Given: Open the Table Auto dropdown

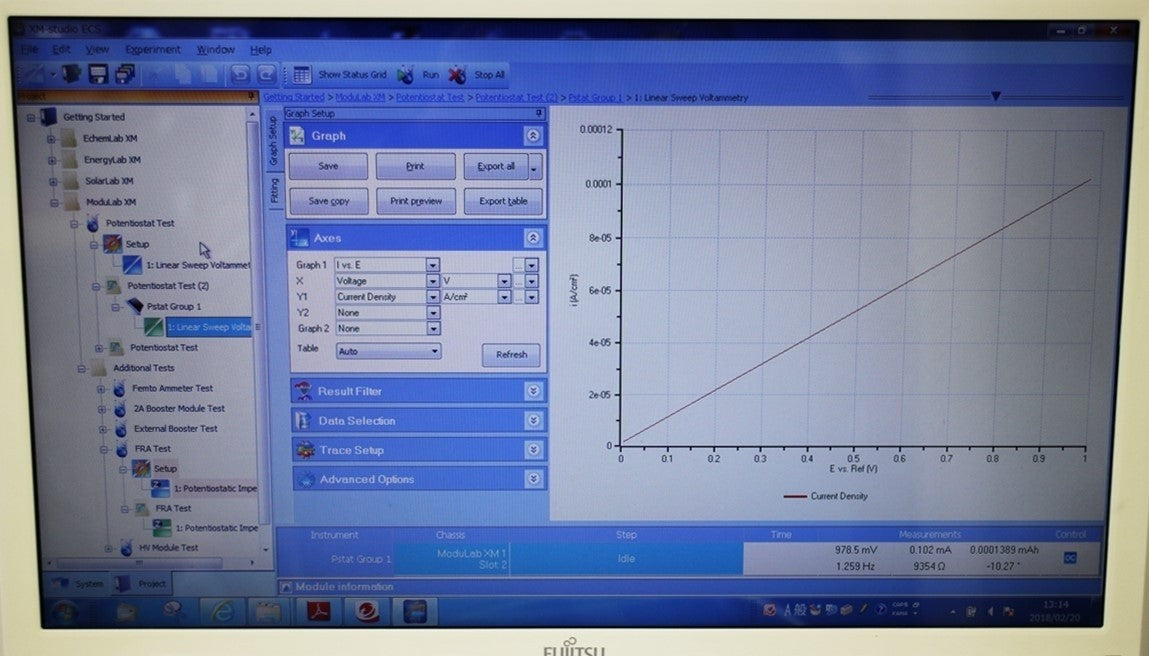Looking at the screenshot, I should 434,351.
